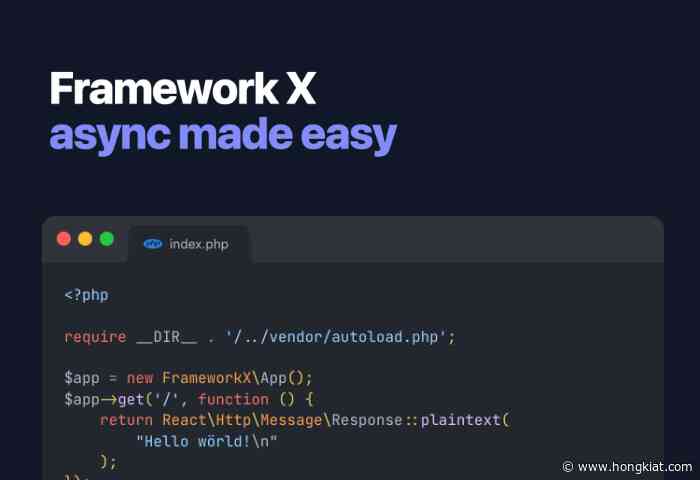This screenshot has height=480, width=700.
Task: Click the '$app->get' call
Action: pos(104,399)
